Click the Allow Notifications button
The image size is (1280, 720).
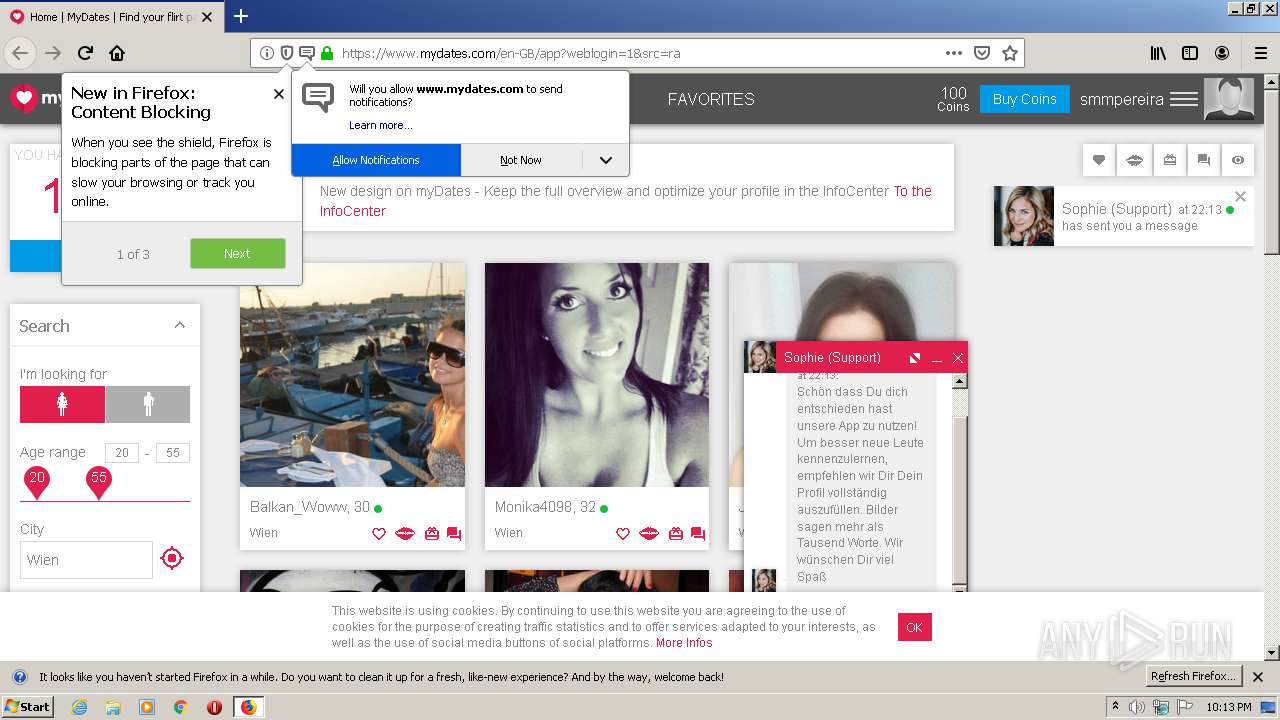click(376, 160)
